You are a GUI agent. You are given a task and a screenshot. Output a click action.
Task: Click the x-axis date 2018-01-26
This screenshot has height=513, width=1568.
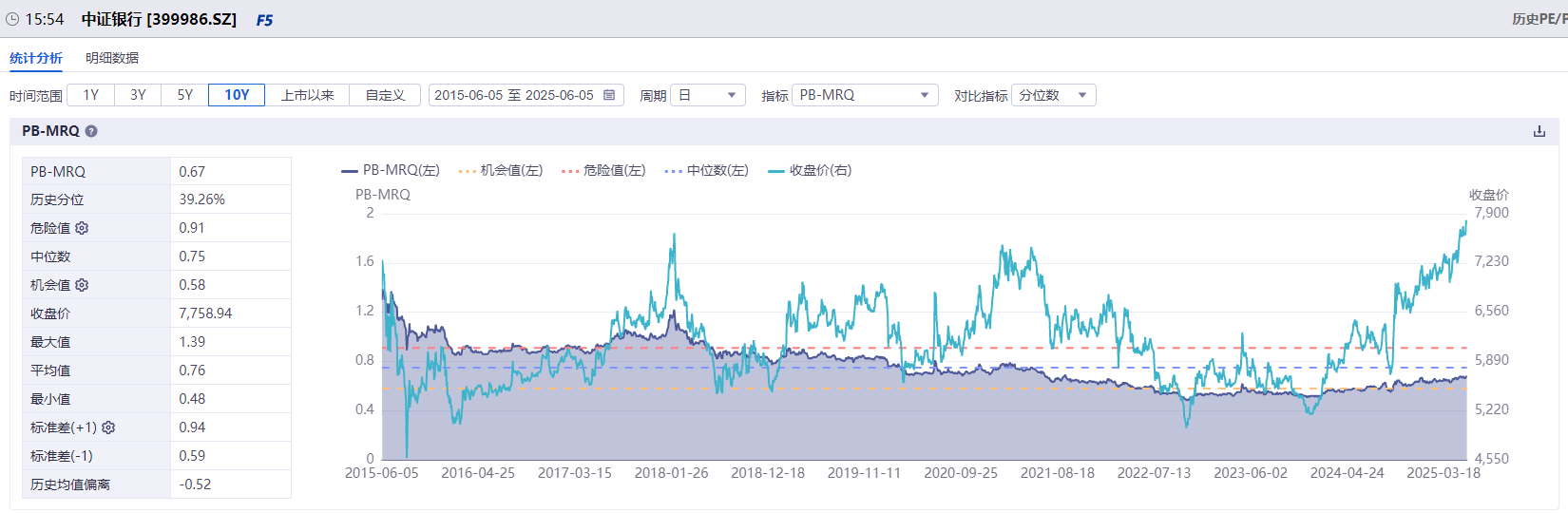point(671,473)
